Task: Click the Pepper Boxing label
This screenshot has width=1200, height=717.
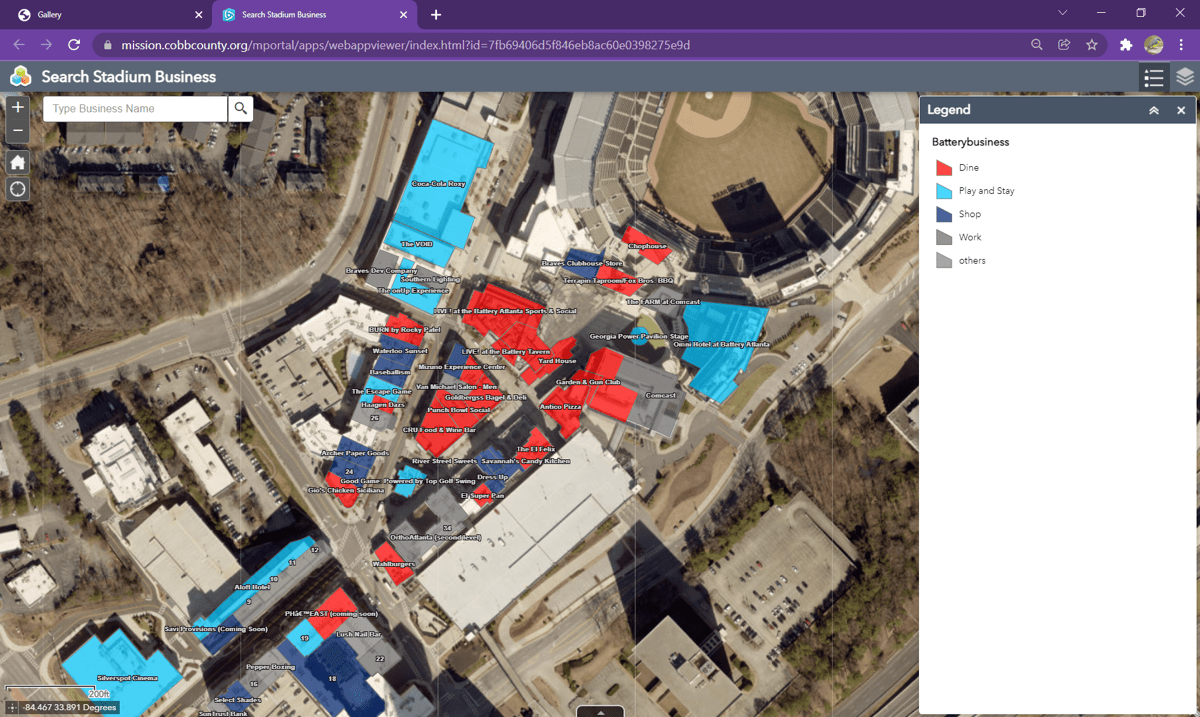Action: 270,666
